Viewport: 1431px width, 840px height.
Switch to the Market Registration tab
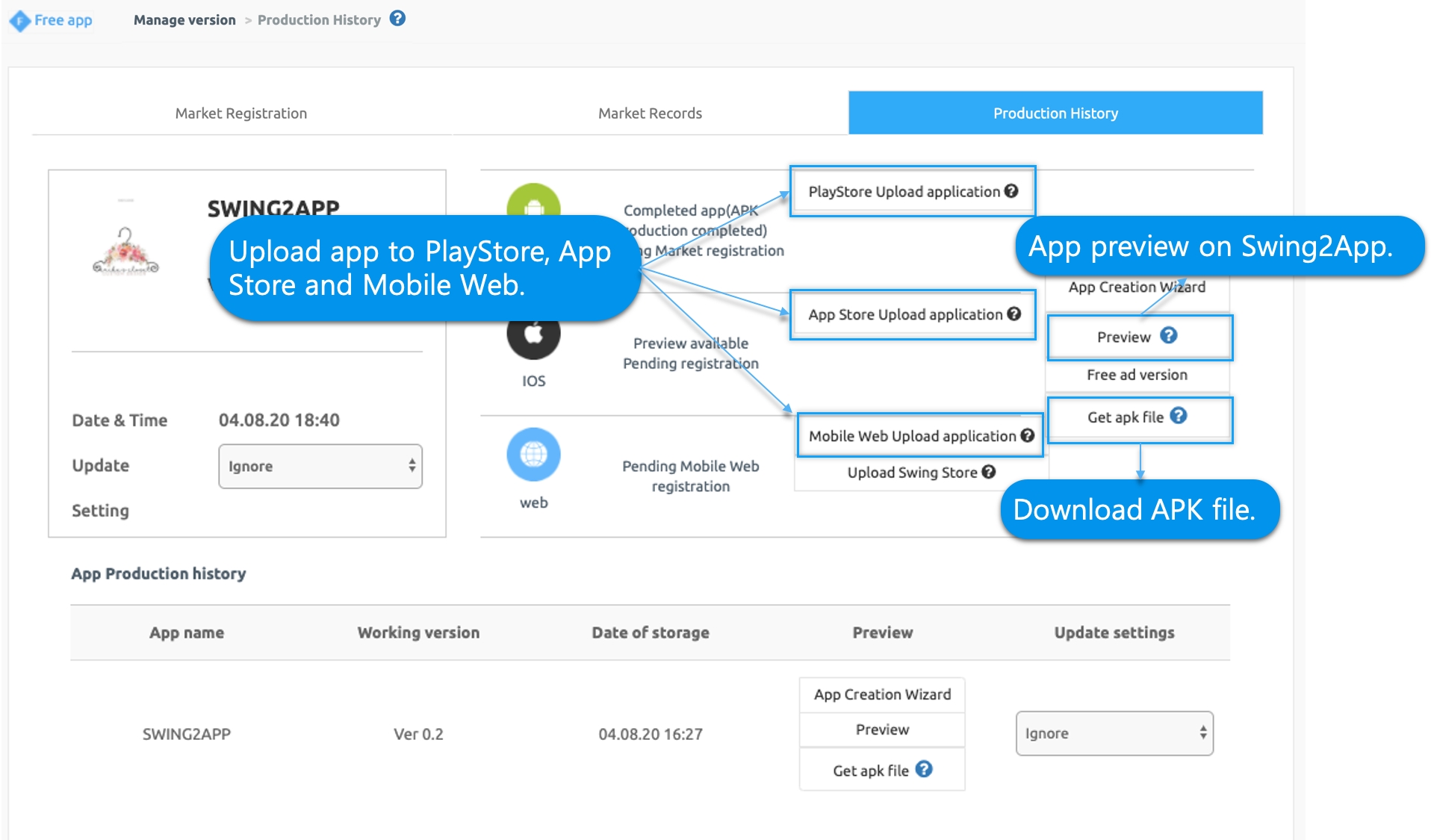click(240, 113)
